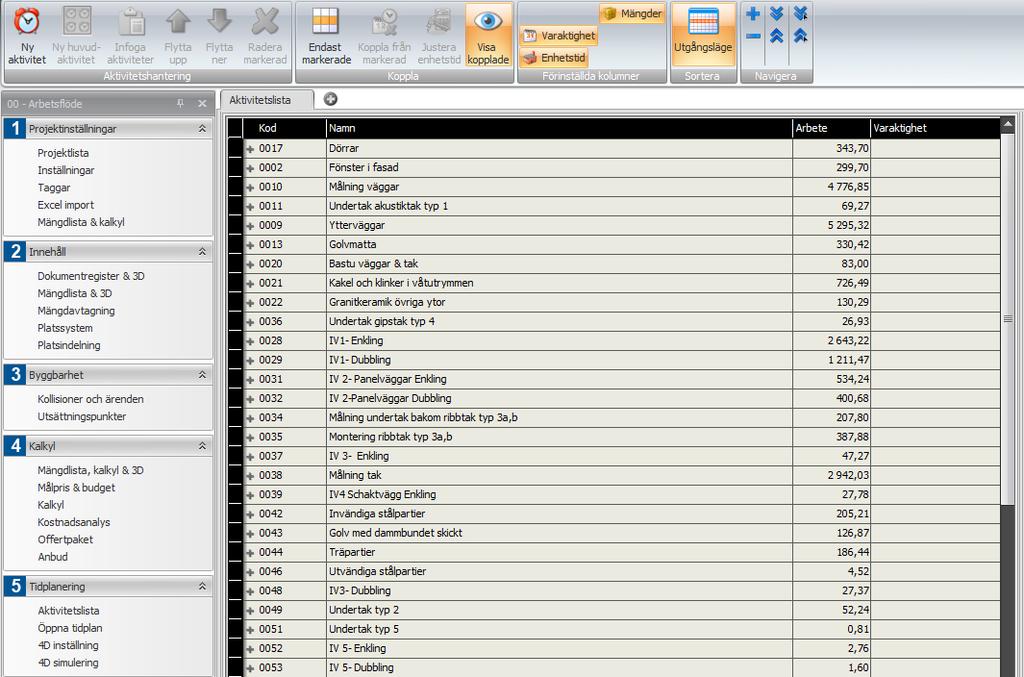Open Taggar under Projektinställningar
This screenshot has height=677, width=1024.
54,187
